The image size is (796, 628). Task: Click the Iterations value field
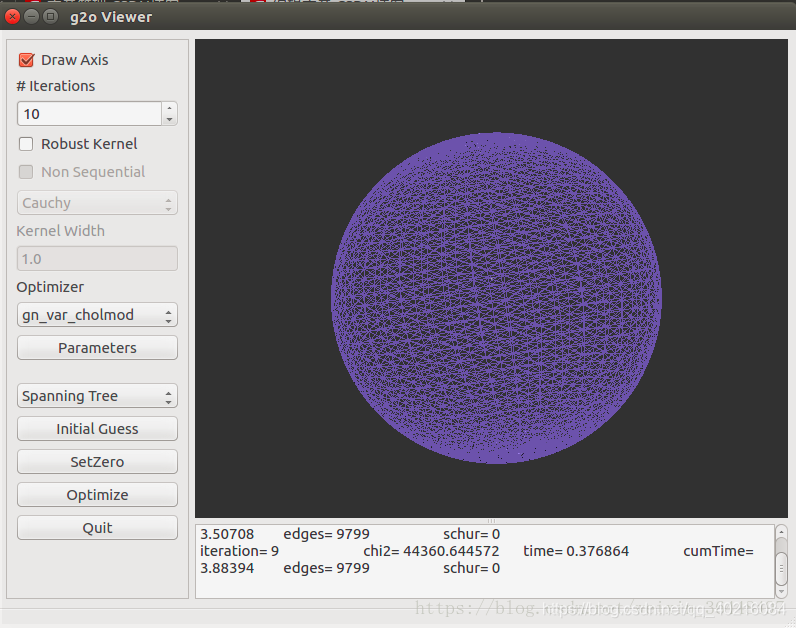[x=89, y=114]
